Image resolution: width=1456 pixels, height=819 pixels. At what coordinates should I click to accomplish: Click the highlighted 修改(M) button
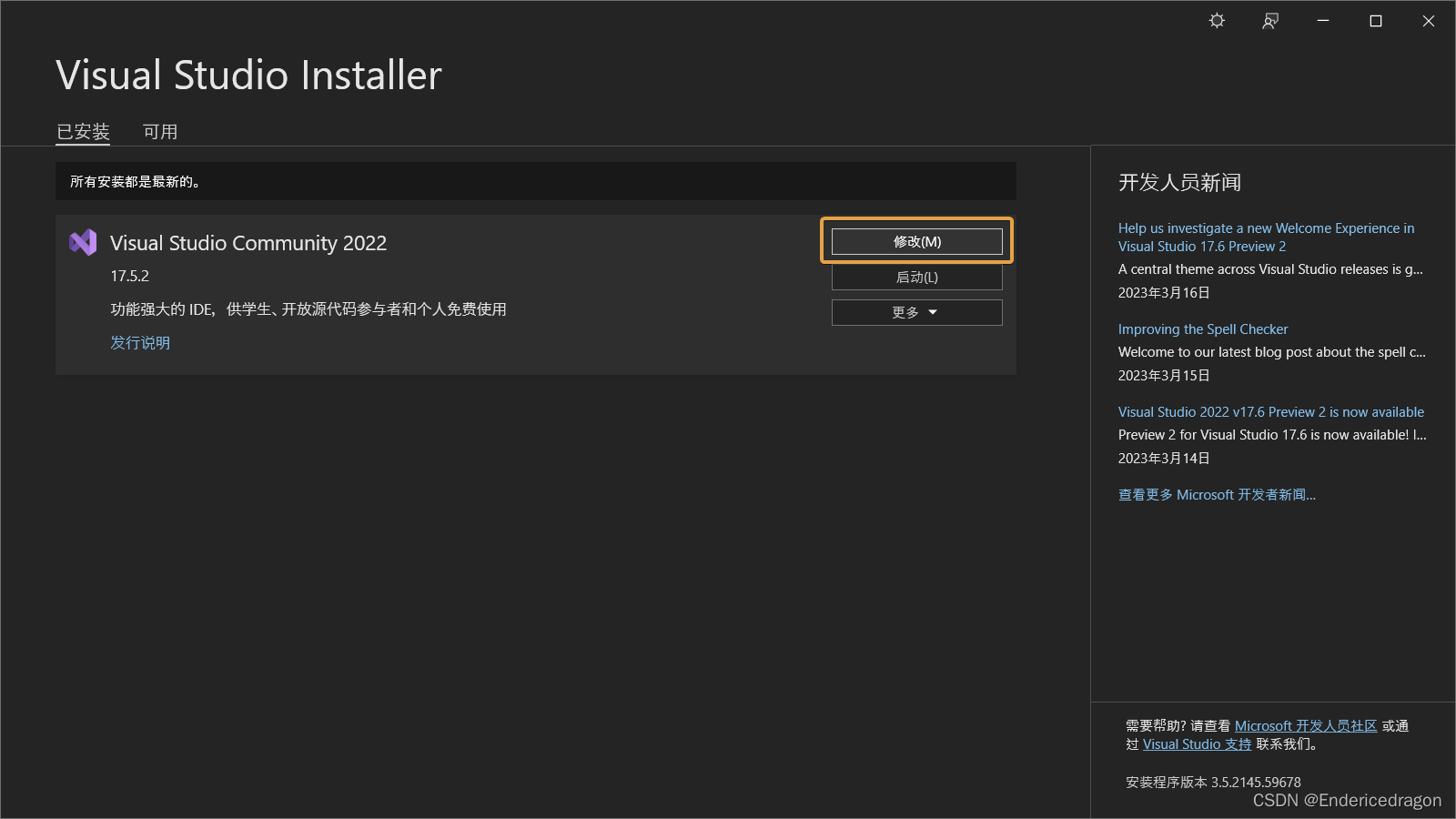916,241
